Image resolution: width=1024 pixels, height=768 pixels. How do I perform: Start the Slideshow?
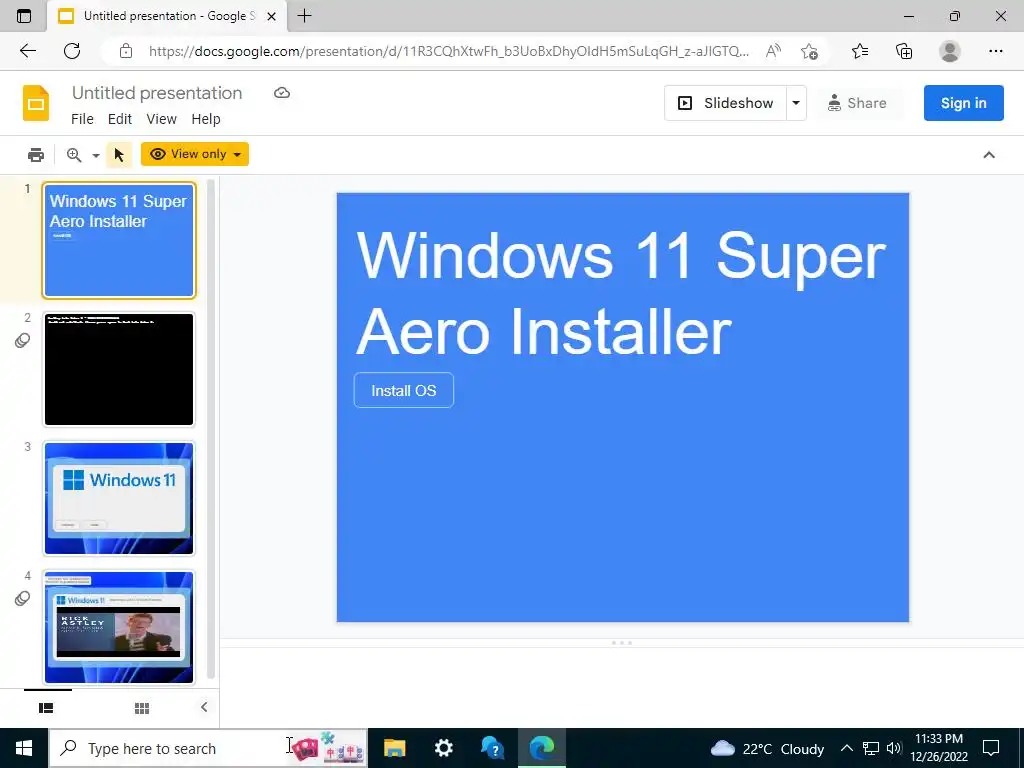(x=726, y=103)
